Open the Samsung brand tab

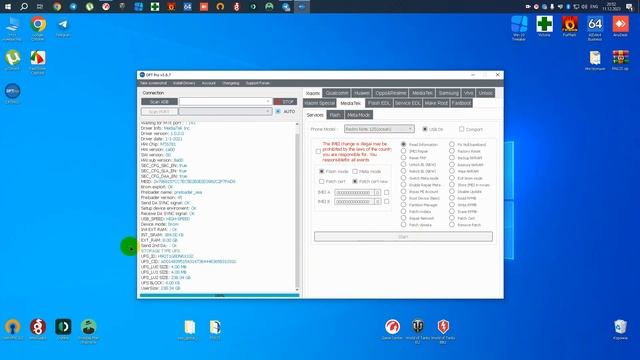pos(449,93)
